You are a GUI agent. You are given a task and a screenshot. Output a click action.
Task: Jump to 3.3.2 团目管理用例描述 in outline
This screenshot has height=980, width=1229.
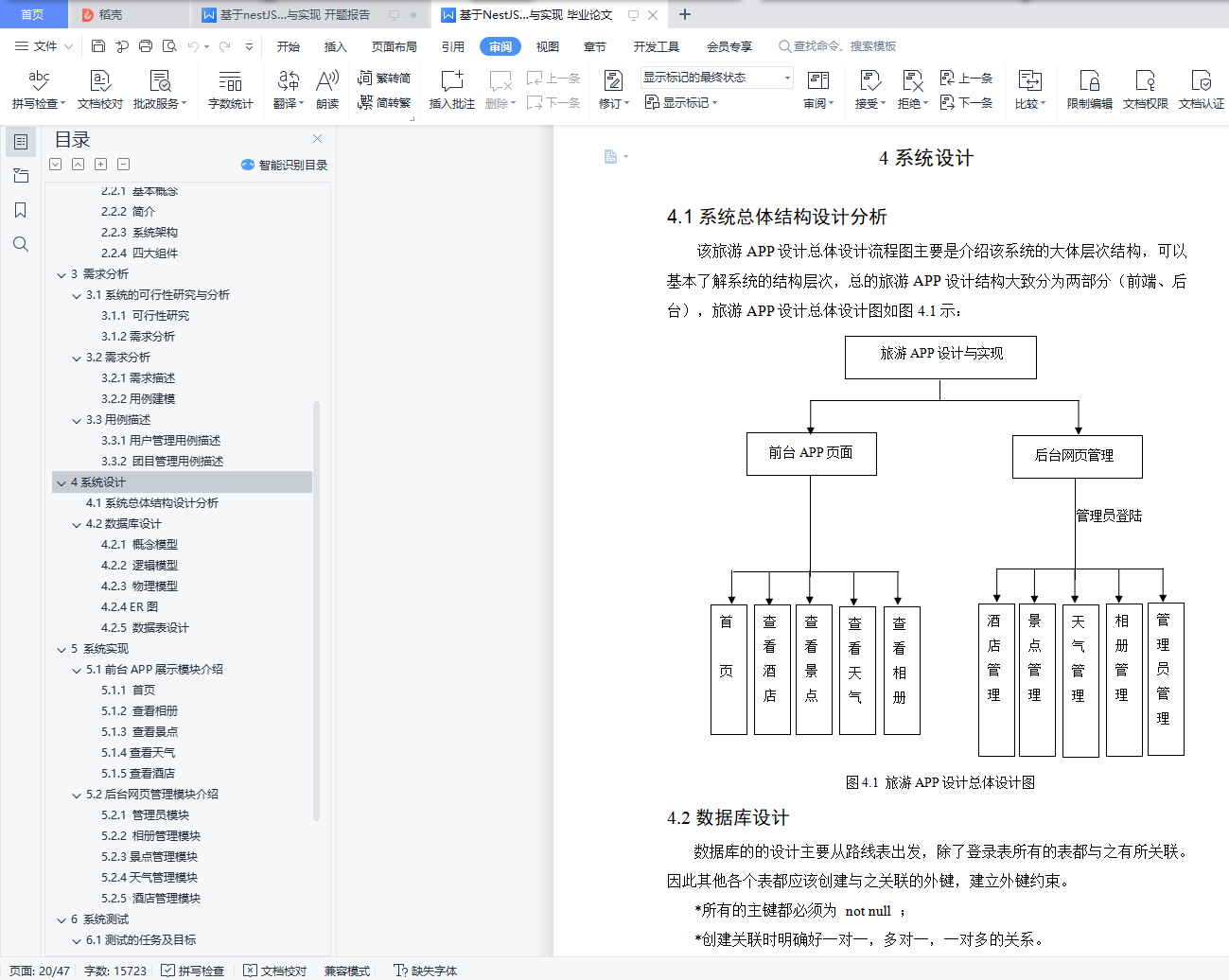point(162,462)
